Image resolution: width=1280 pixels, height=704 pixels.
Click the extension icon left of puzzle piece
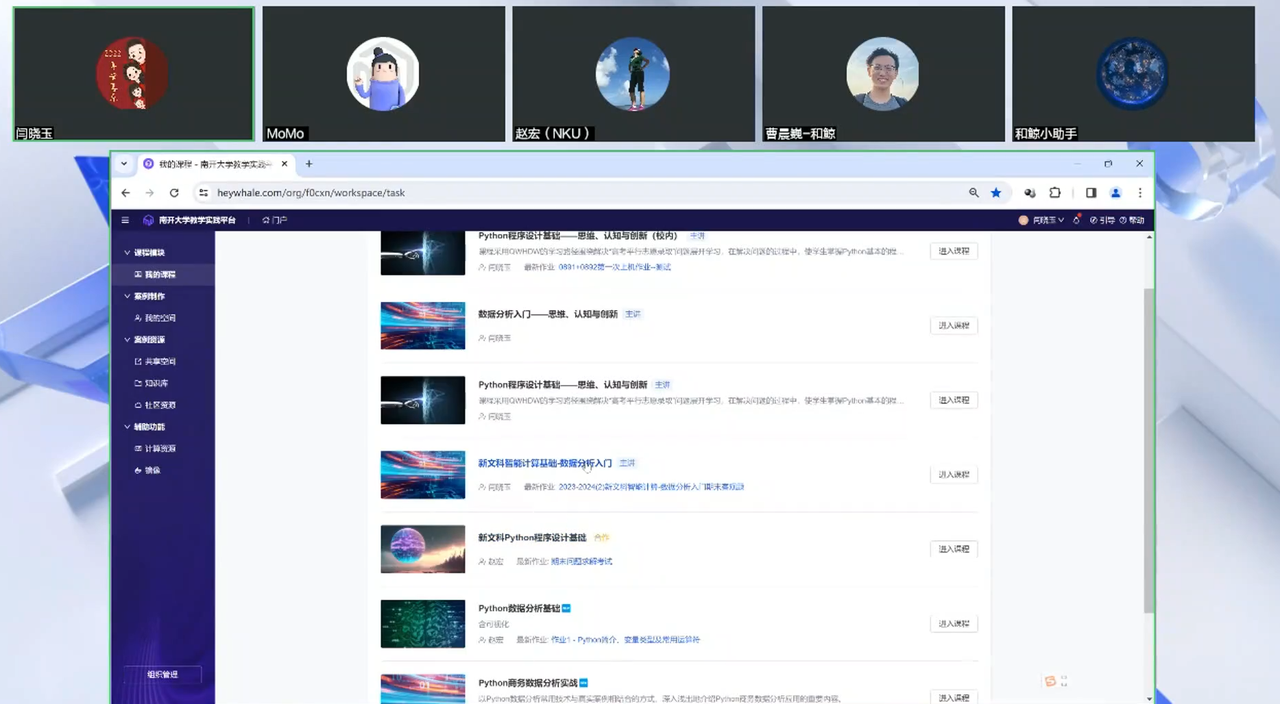(1030, 193)
